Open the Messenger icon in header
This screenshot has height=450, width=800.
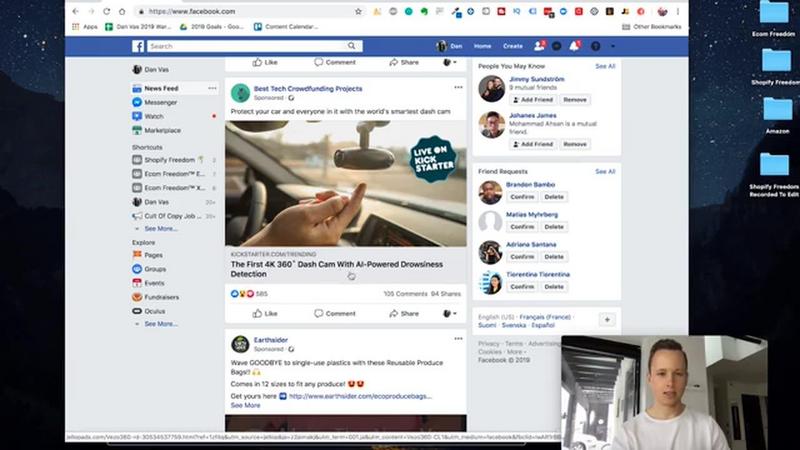[x=557, y=46]
